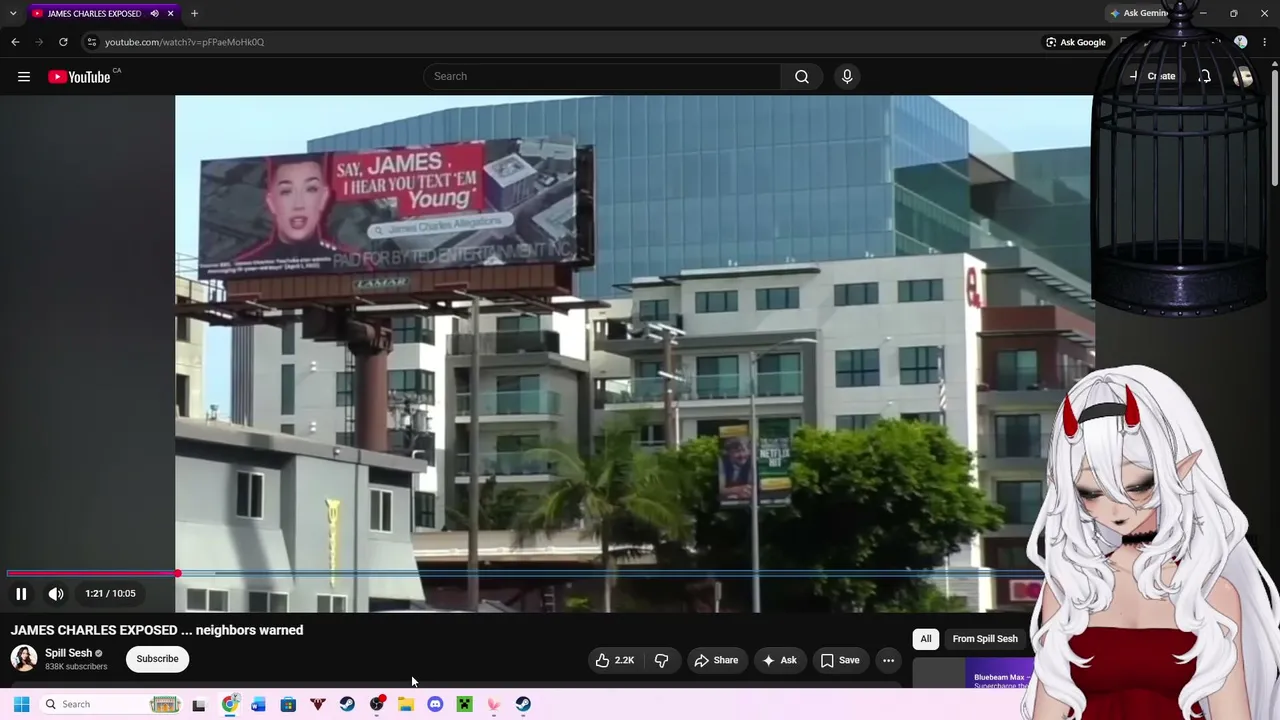Open the Ask Gemini button

click(1138, 14)
